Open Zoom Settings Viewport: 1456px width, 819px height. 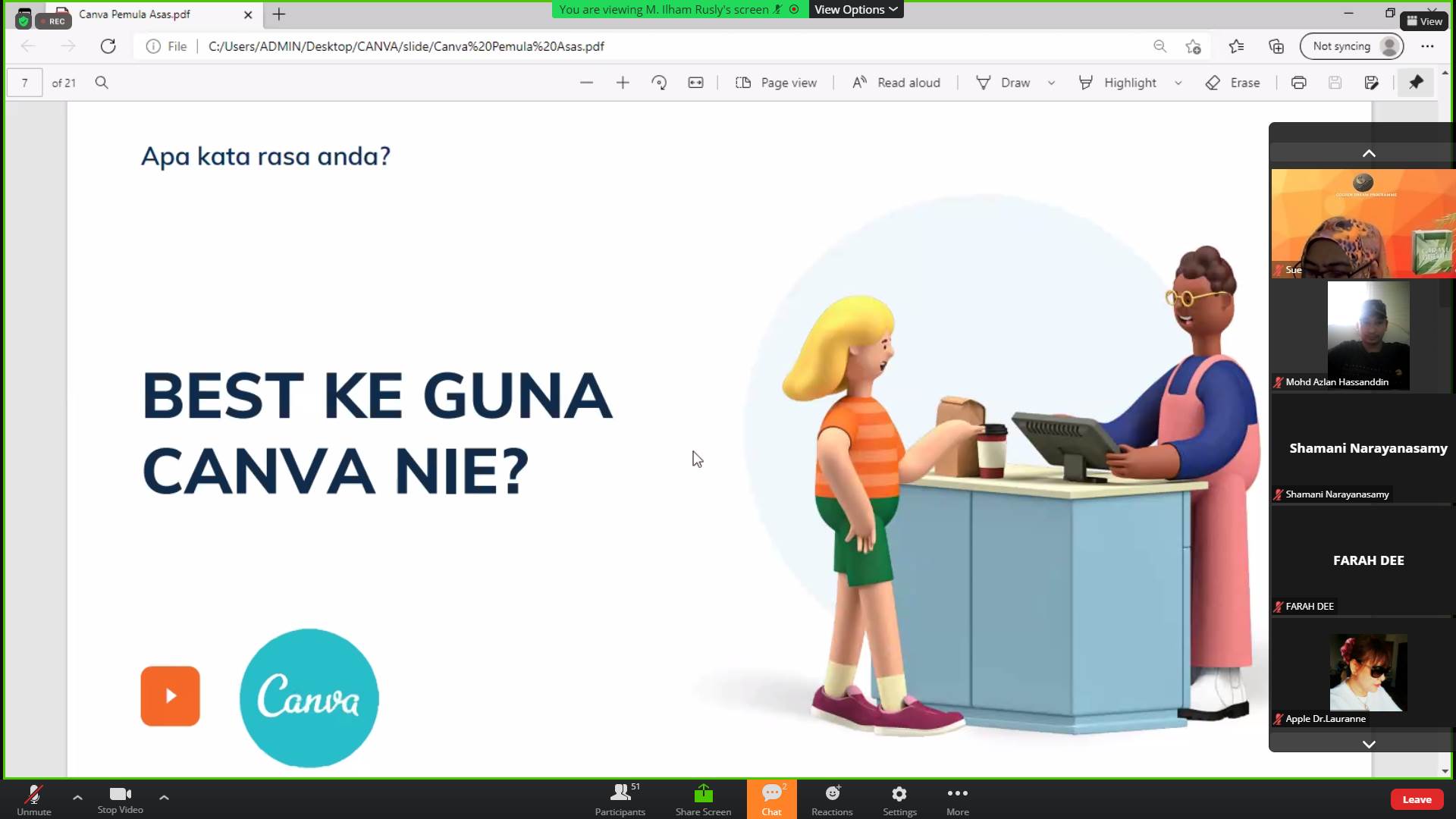pyautogui.click(x=899, y=799)
